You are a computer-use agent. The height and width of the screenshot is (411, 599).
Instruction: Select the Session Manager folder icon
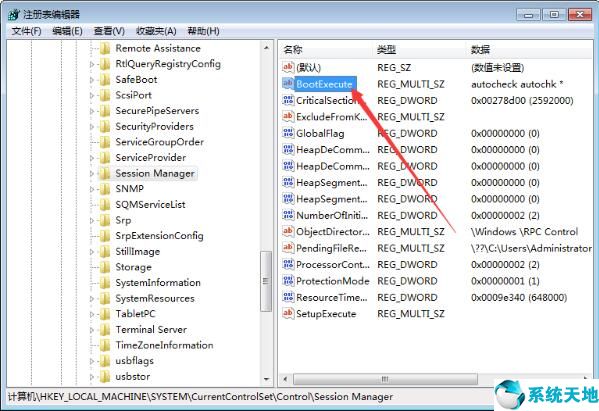[105, 173]
